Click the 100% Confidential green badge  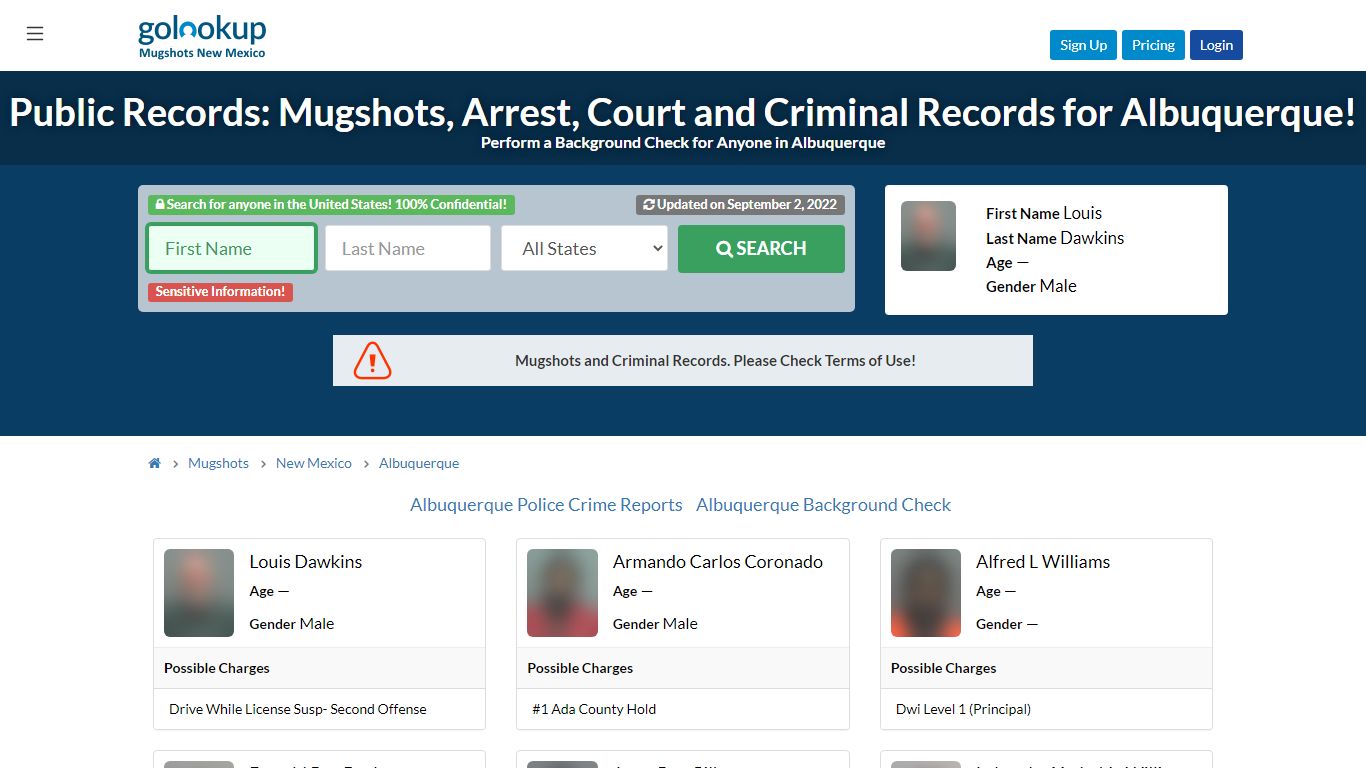331,205
